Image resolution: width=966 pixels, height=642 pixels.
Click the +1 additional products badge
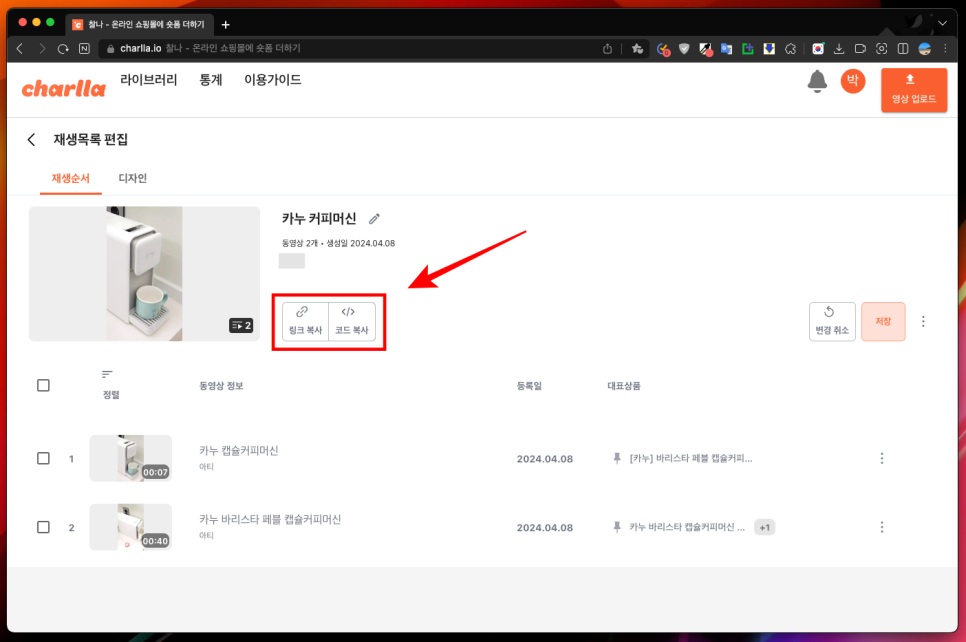(x=764, y=527)
